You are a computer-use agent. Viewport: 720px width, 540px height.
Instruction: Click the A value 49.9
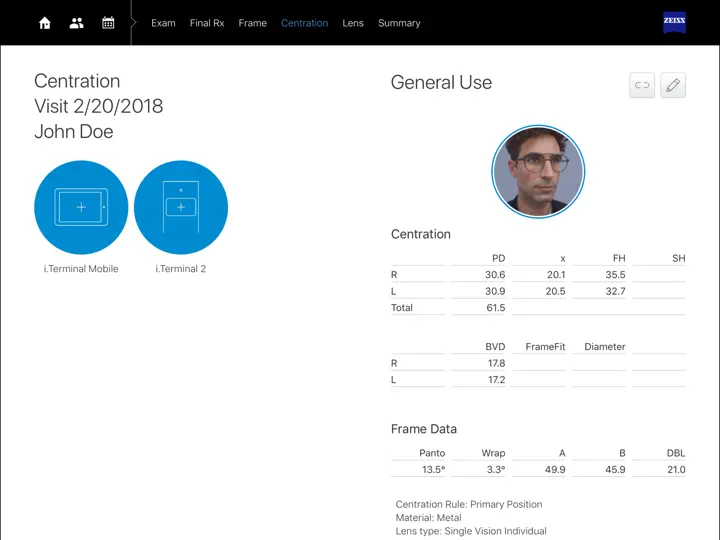coord(555,470)
